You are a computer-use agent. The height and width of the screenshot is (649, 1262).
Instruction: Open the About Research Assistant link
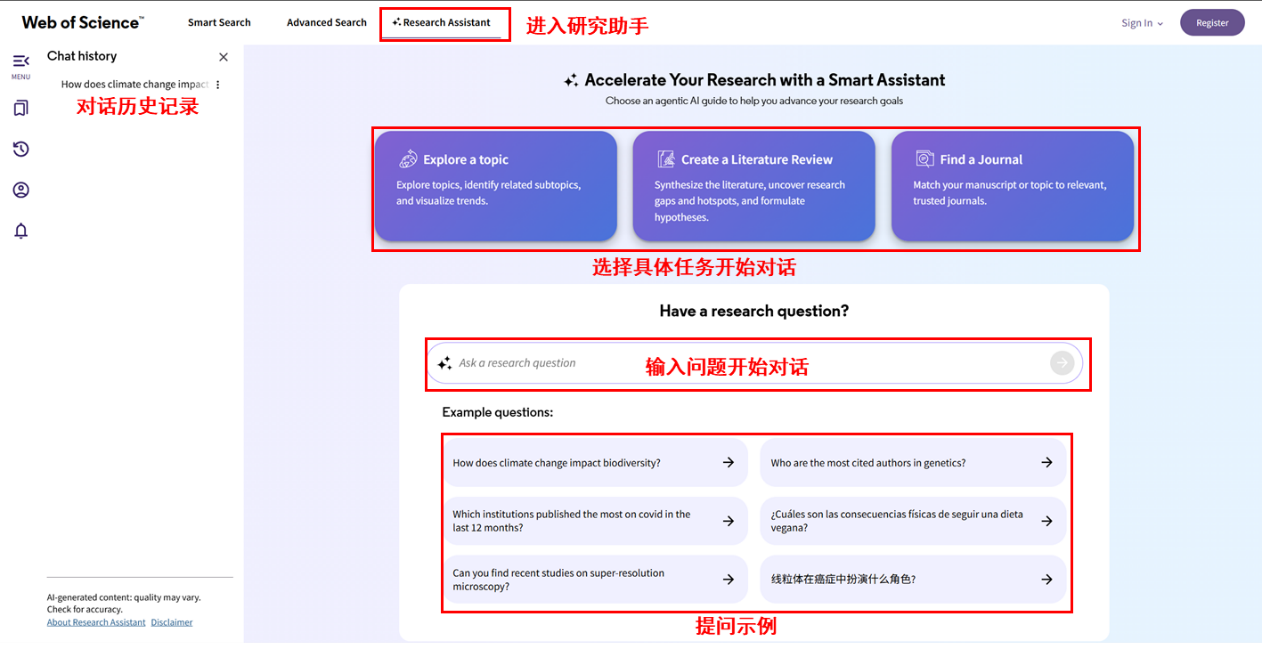pyautogui.click(x=96, y=622)
